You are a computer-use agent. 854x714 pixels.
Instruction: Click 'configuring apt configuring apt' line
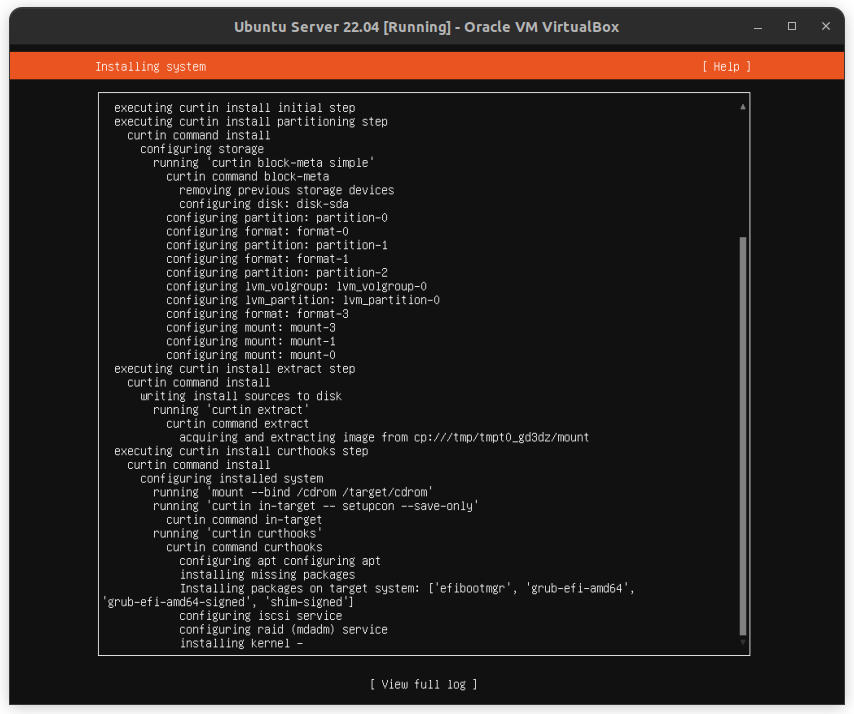click(x=280, y=561)
